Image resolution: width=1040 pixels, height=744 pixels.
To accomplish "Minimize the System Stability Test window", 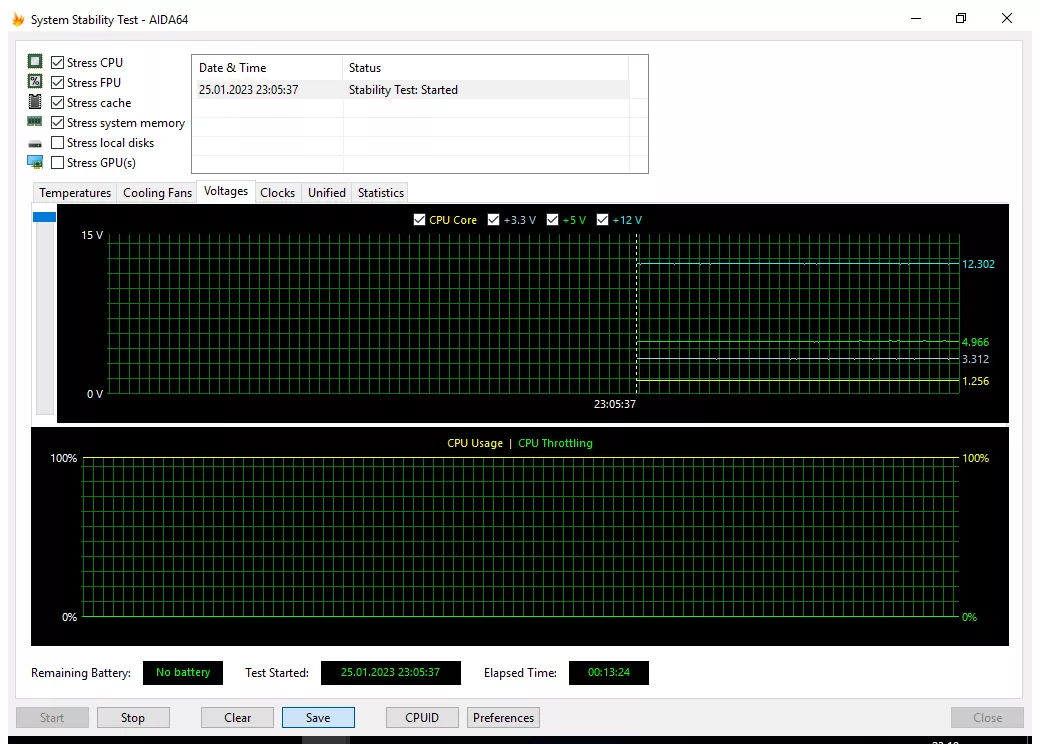I will pos(916,19).
